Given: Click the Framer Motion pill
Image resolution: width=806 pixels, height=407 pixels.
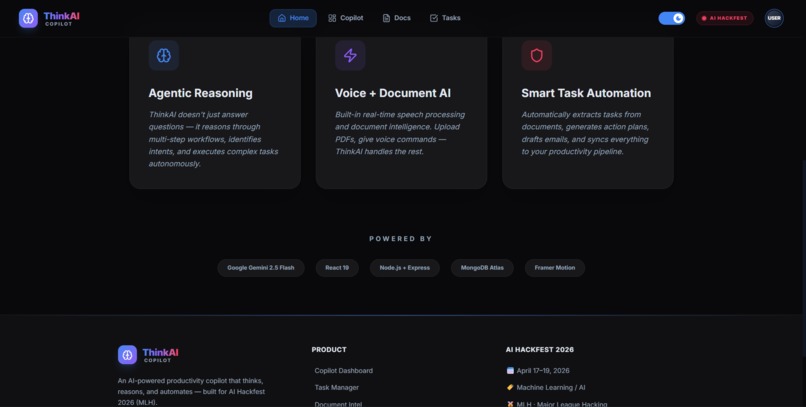Looking at the screenshot, I should coord(555,268).
